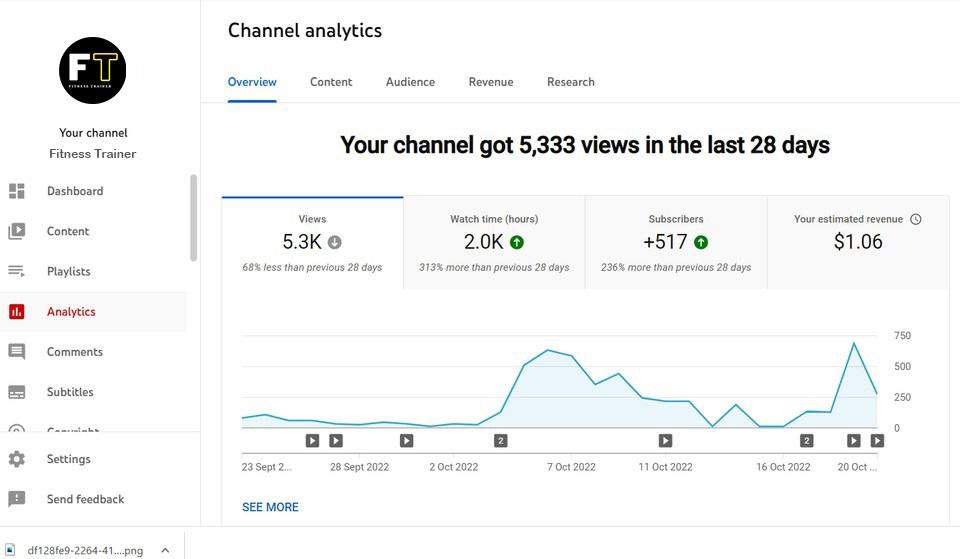Open the Revenue tab

click(491, 82)
